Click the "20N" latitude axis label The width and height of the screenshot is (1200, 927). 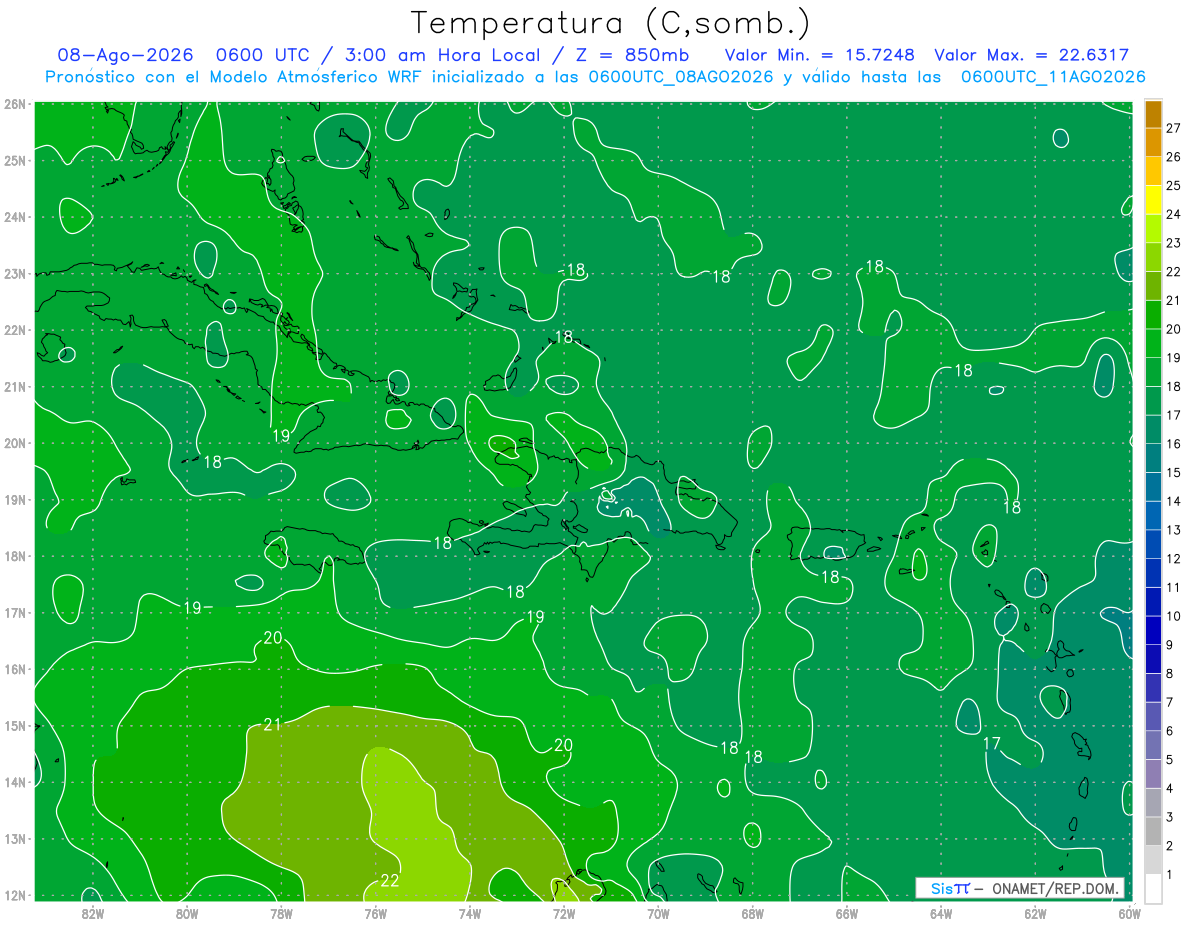click(x=14, y=443)
